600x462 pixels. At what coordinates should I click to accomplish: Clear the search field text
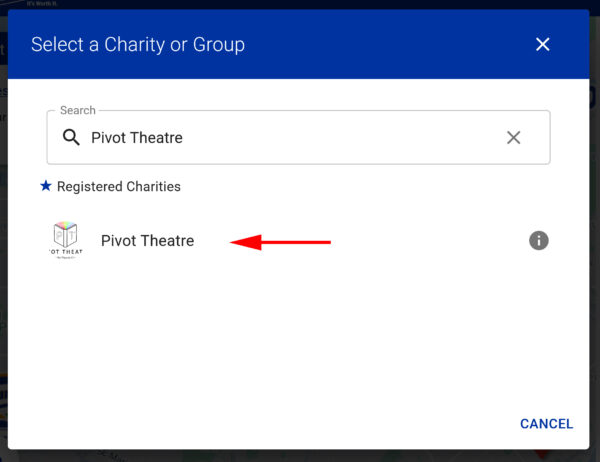point(514,137)
